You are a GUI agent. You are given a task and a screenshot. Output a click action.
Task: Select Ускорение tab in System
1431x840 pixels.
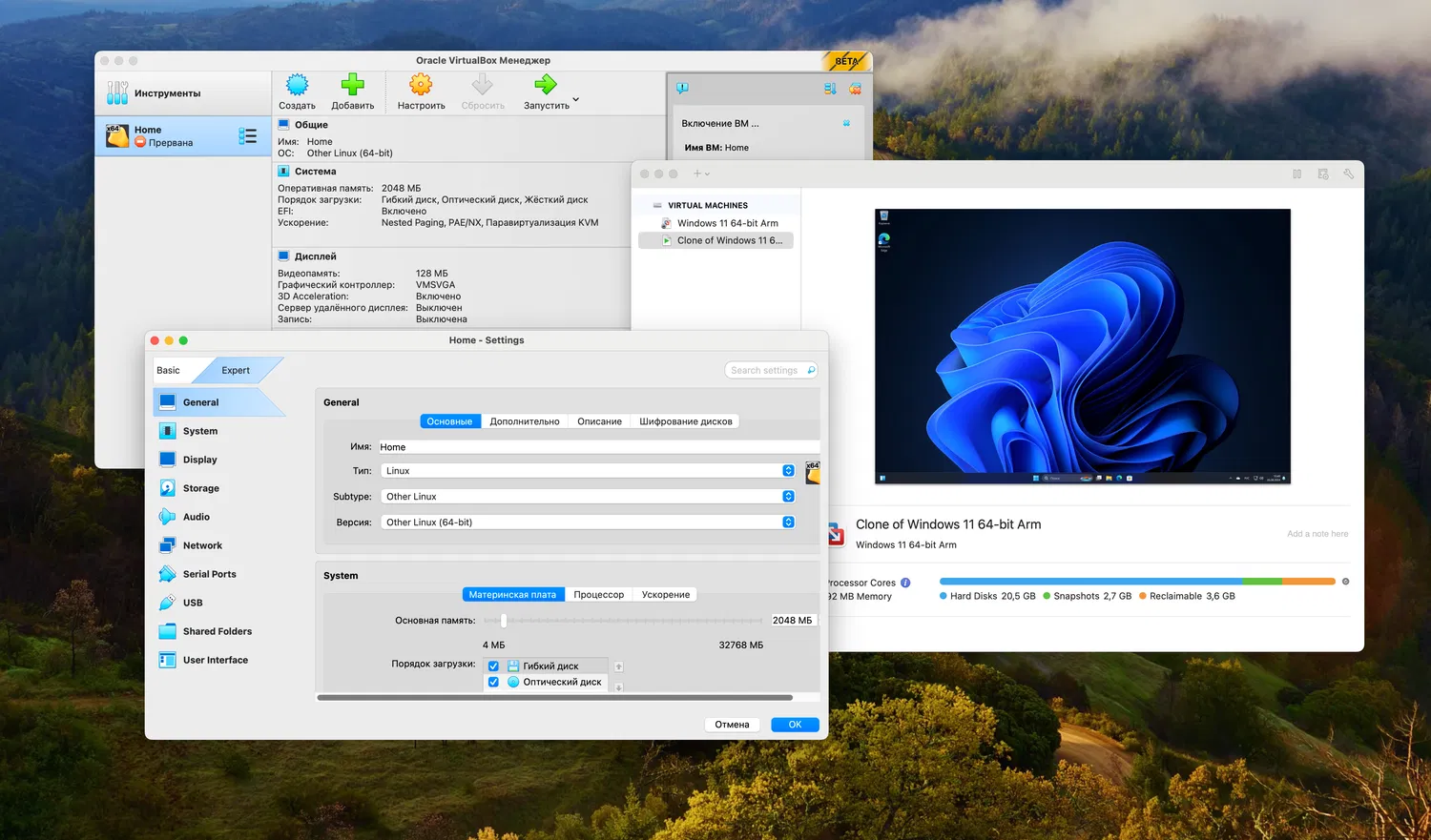point(666,595)
